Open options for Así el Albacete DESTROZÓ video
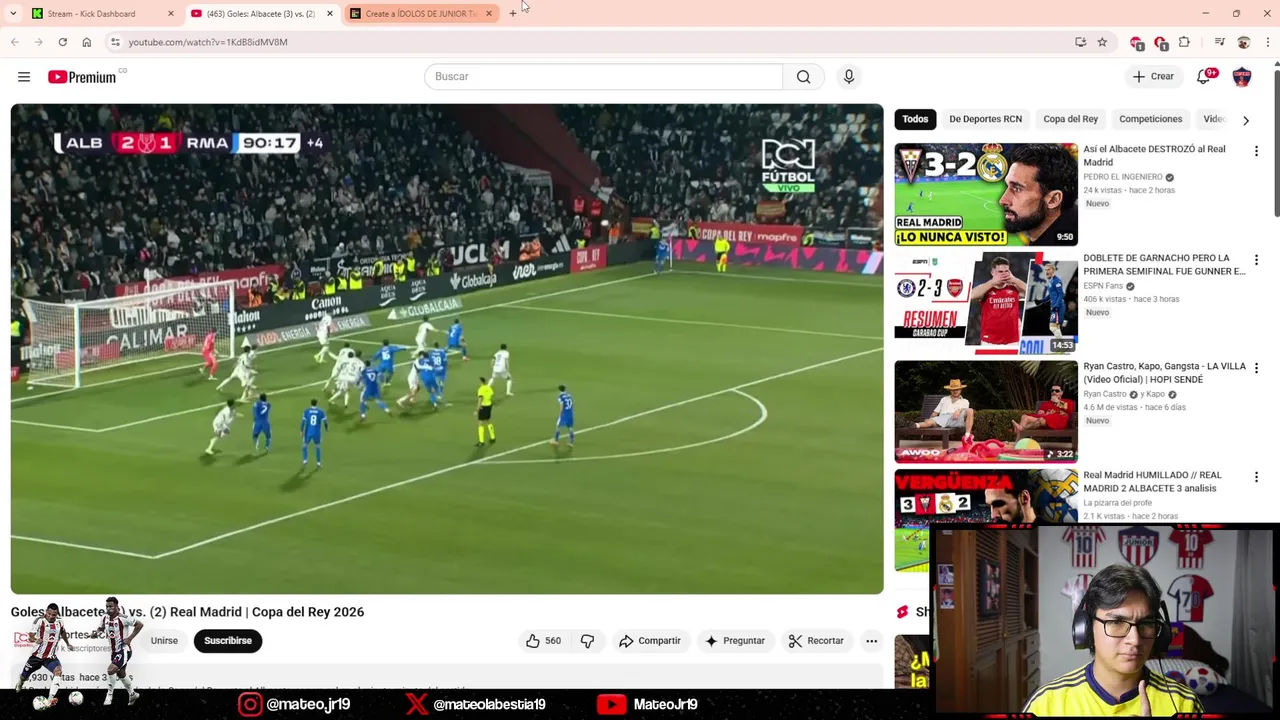Image resolution: width=1280 pixels, height=720 pixels. [1256, 151]
